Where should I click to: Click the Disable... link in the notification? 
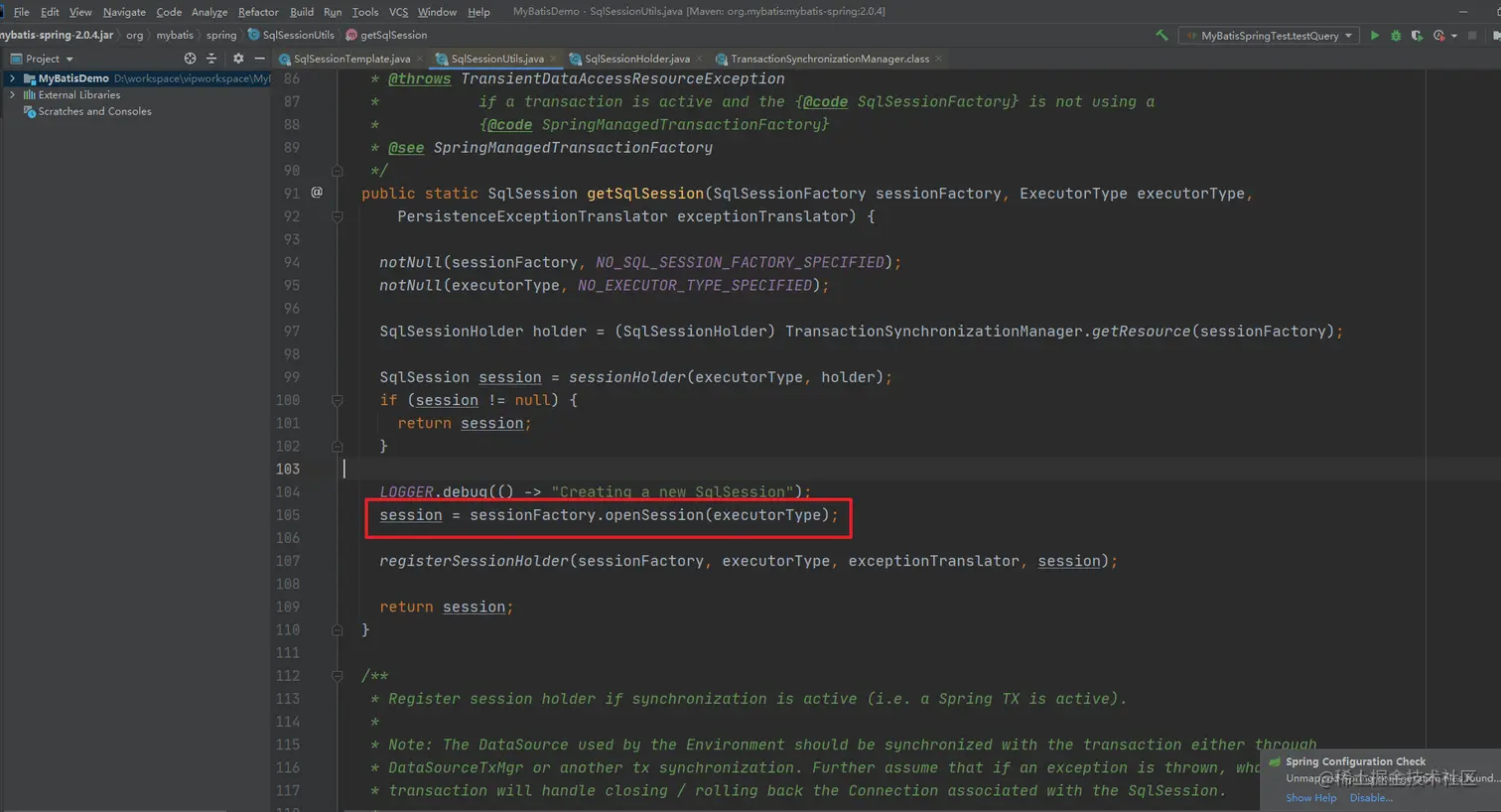click(1371, 798)
